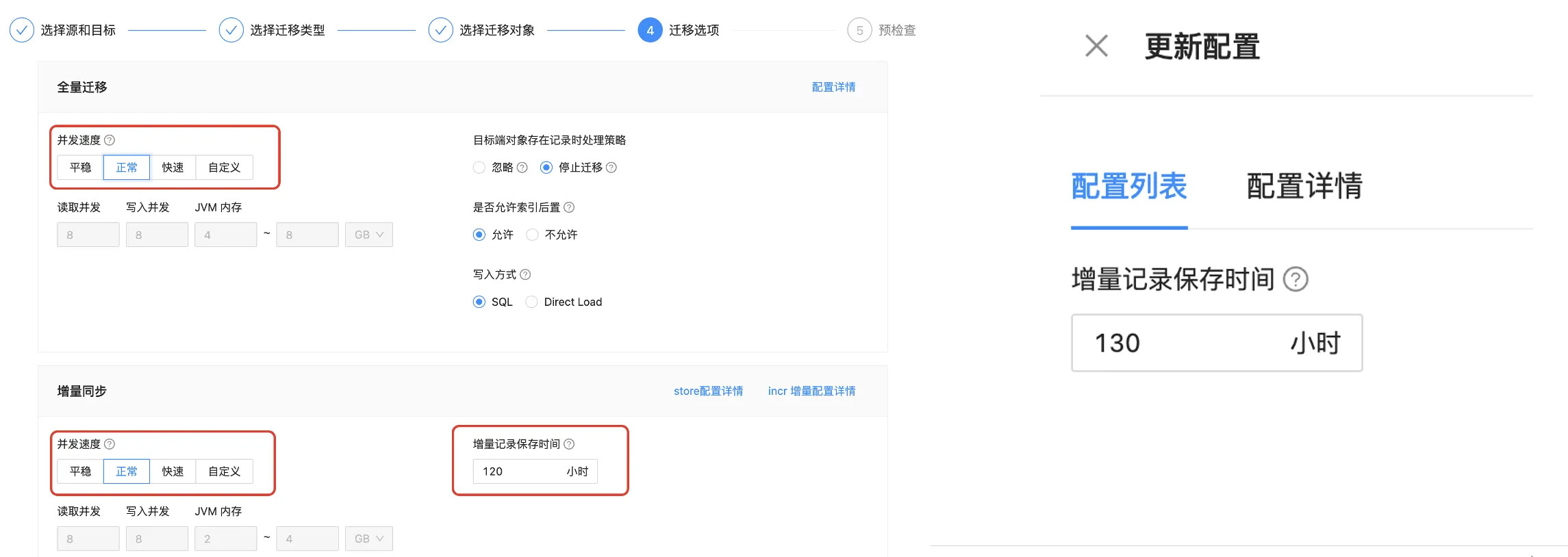Set incremental sync speed to 平稳

pyautogui.click(x=80, y=471)
